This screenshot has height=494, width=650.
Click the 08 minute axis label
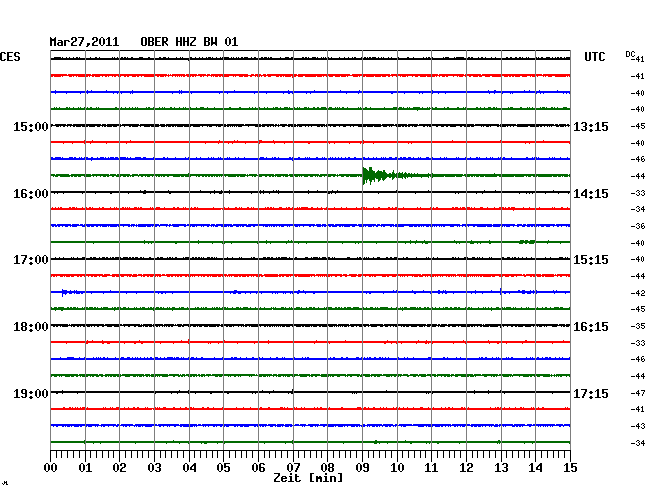327,468
